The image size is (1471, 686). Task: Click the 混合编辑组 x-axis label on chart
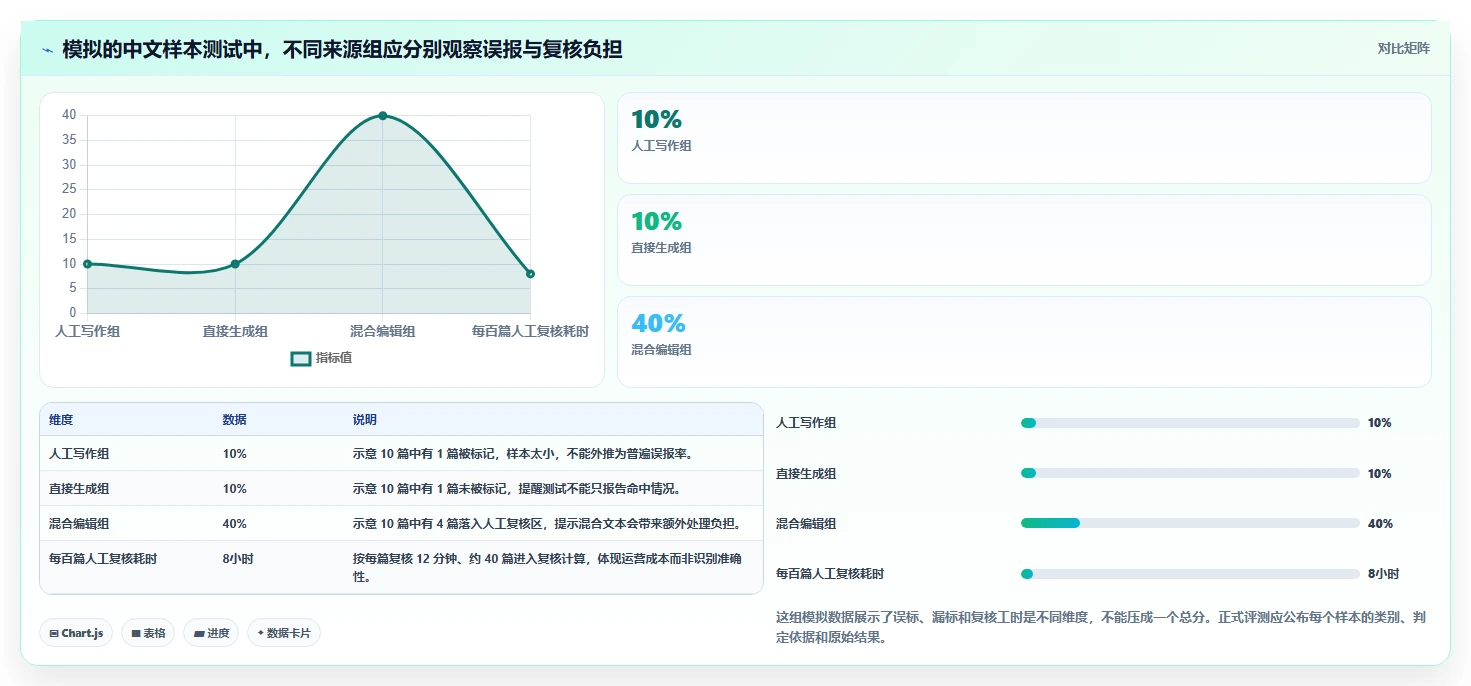[383, 331]
